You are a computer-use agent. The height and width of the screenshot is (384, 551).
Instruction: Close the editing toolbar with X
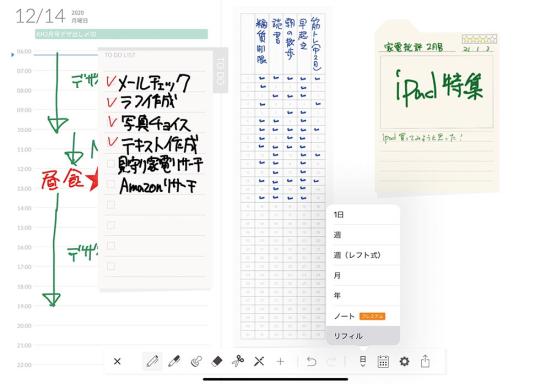117,361
